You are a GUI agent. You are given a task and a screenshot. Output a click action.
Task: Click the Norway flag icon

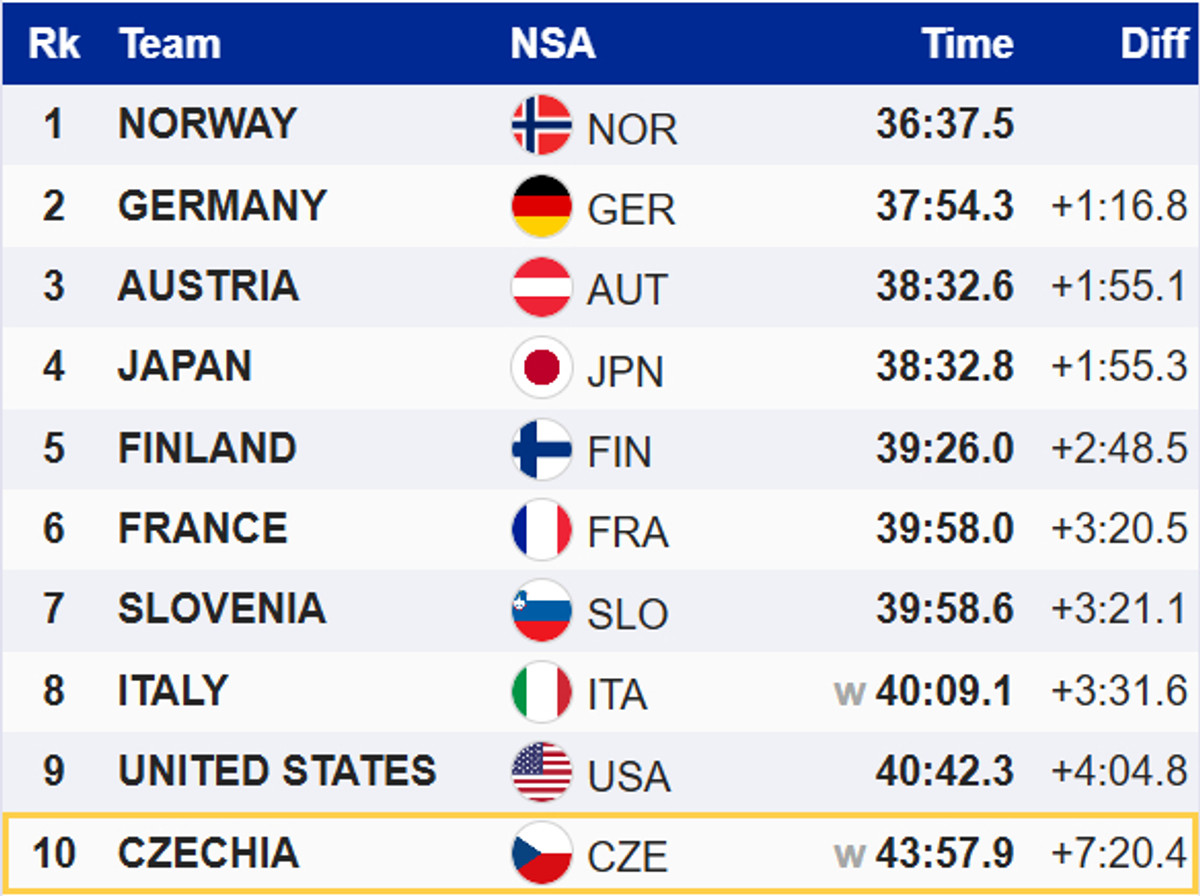pos(541,125)
